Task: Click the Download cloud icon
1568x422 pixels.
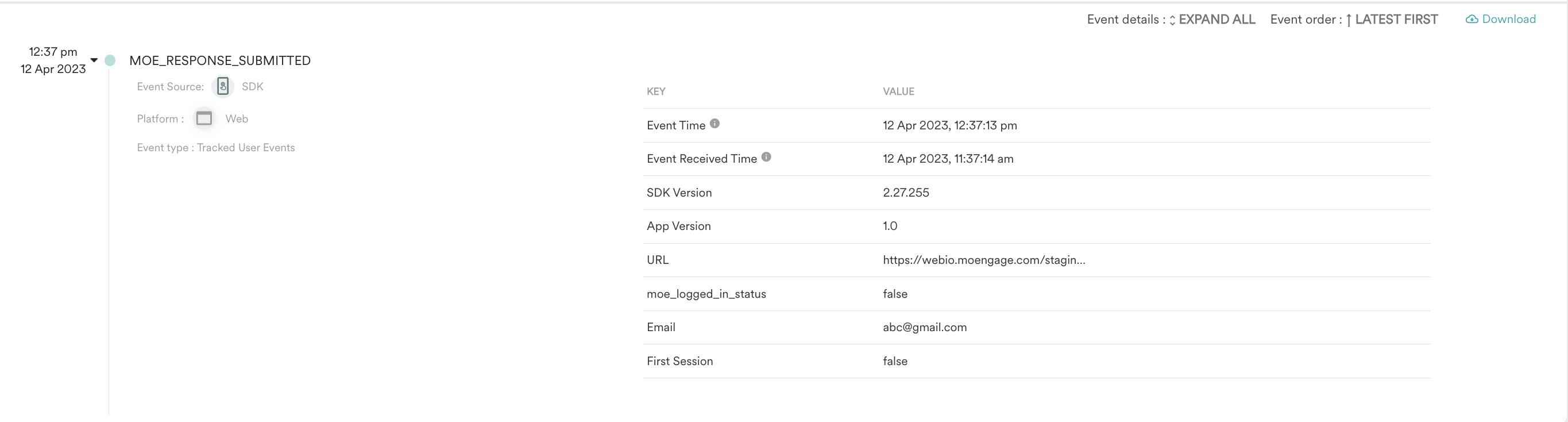Action: [1471, 20]
